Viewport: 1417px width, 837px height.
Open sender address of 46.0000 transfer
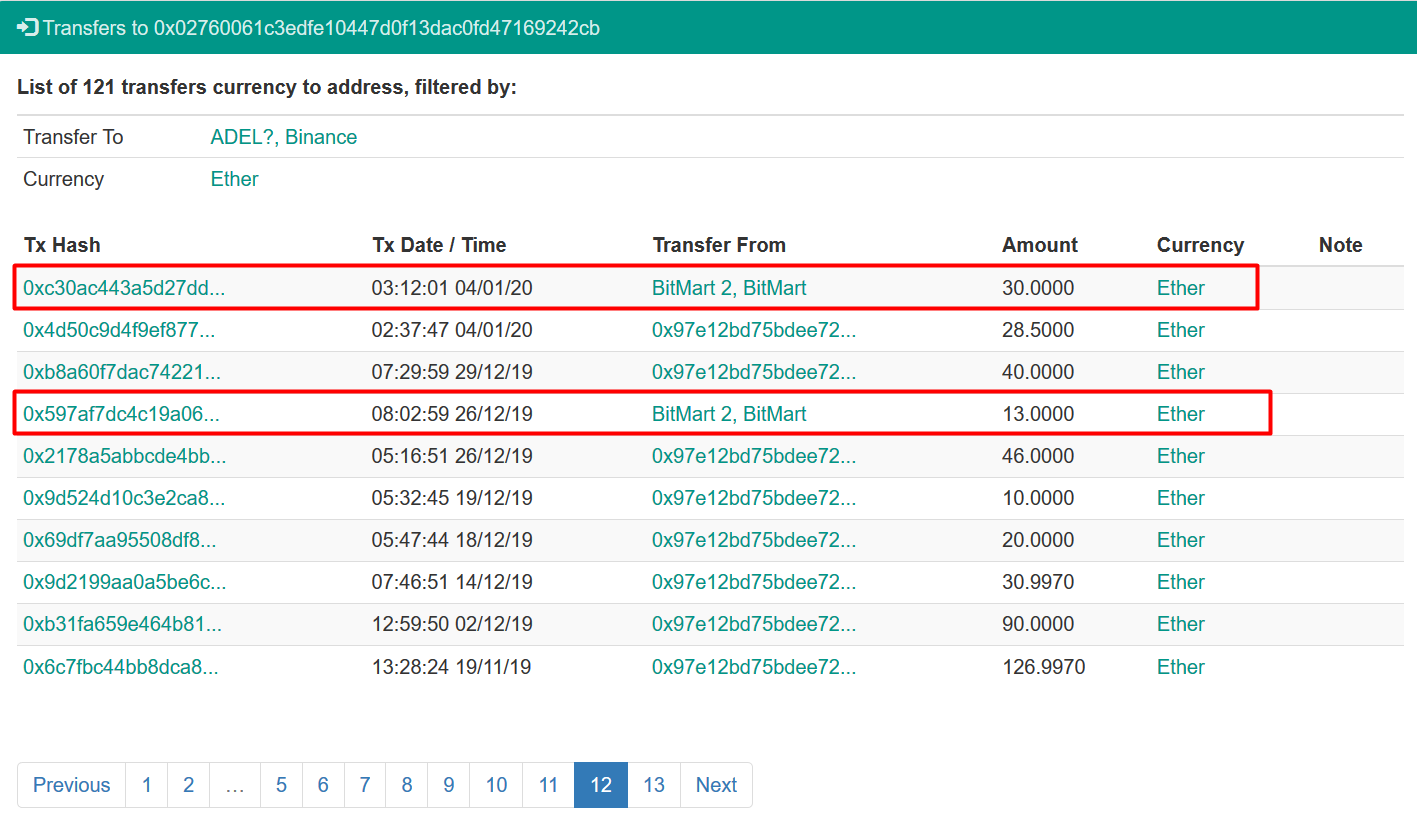[x=754, y=456]
